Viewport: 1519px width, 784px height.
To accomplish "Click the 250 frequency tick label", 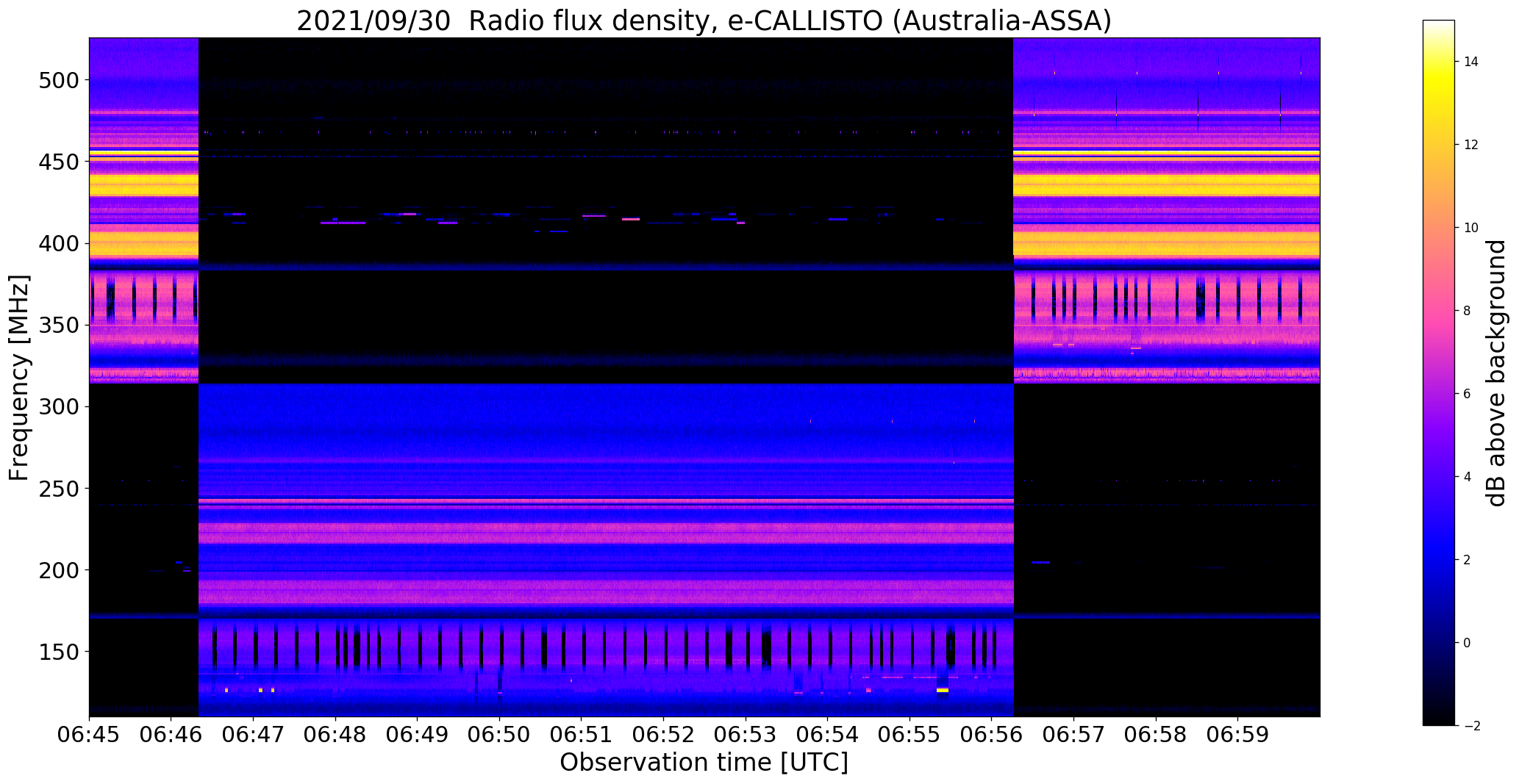I will (57, 488).
